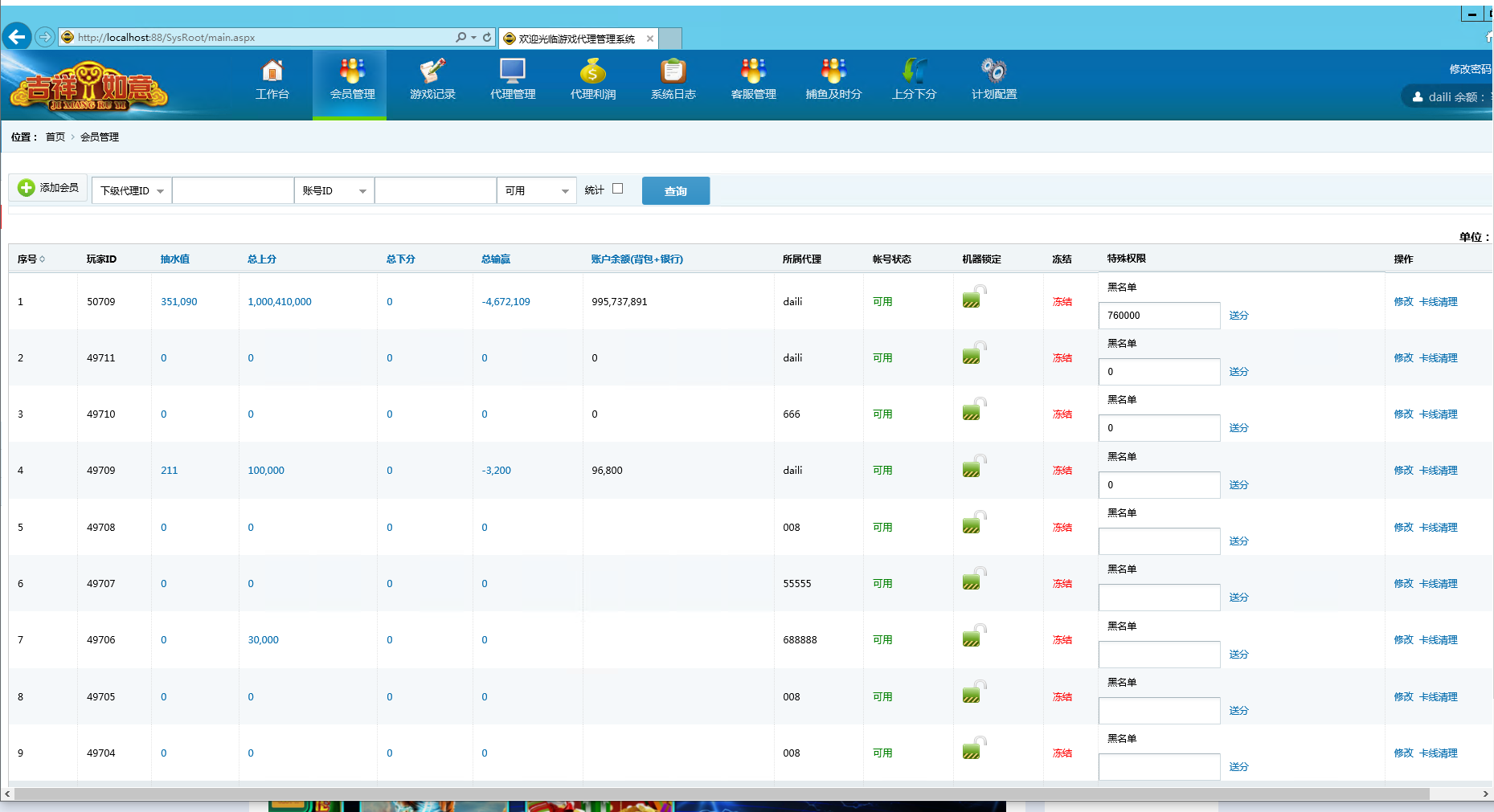Open 代理利润 money bag icon
Screen dimensions: 1494x812
(x=593, y=71)
